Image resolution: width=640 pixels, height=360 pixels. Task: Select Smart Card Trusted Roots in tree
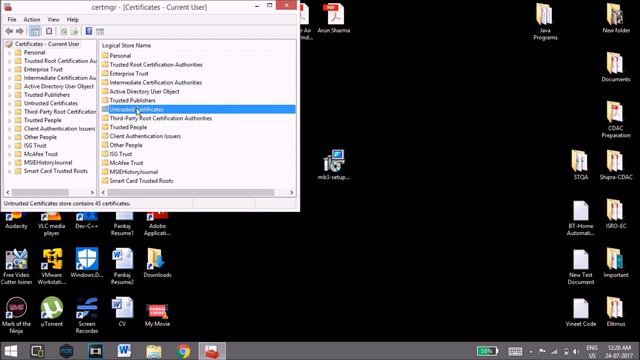56,171
